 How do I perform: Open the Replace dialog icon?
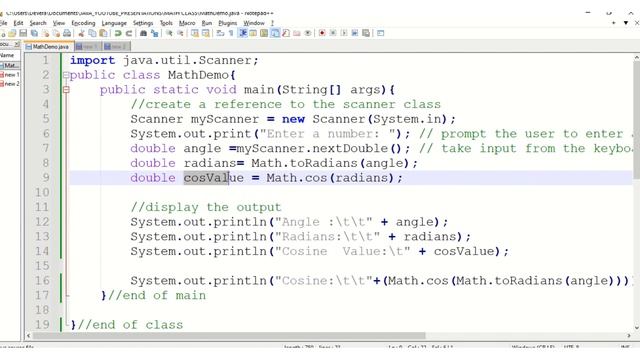(x=154, y=33)
